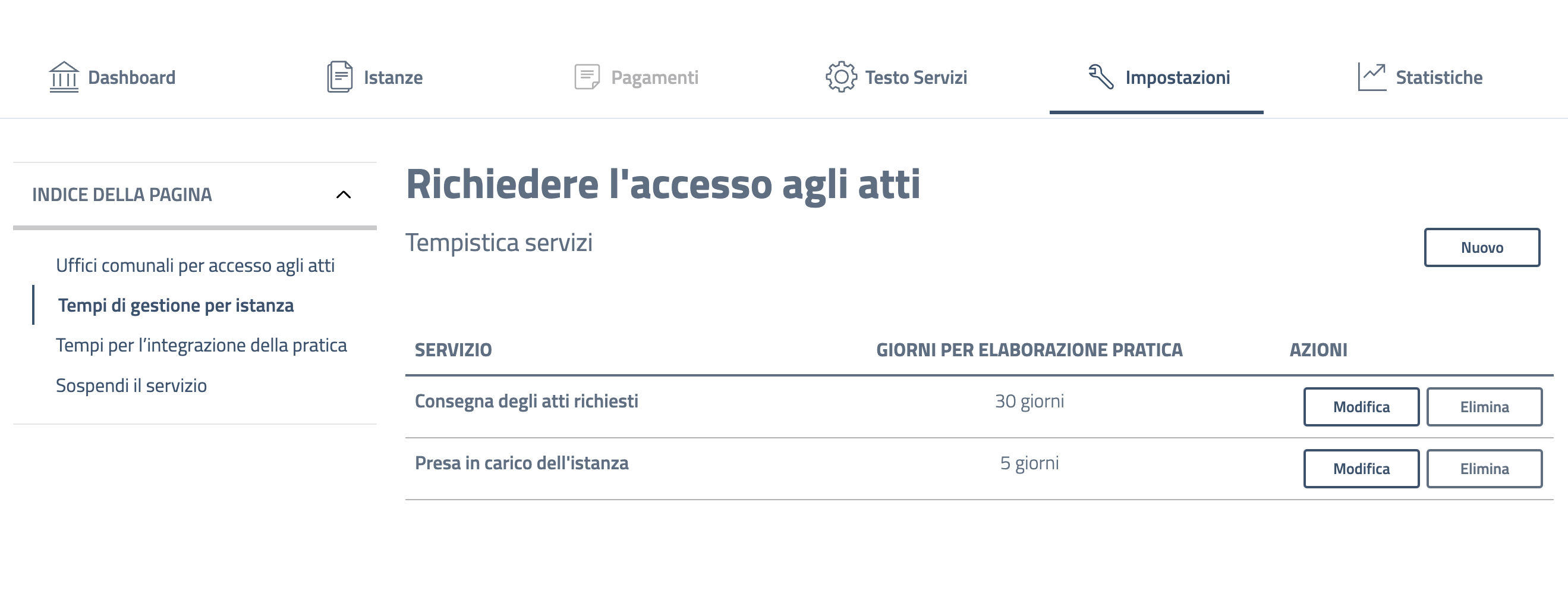Go to Sospendi il servizio section
Screen dimensions: 1568x596
click(x=131, y=386)
